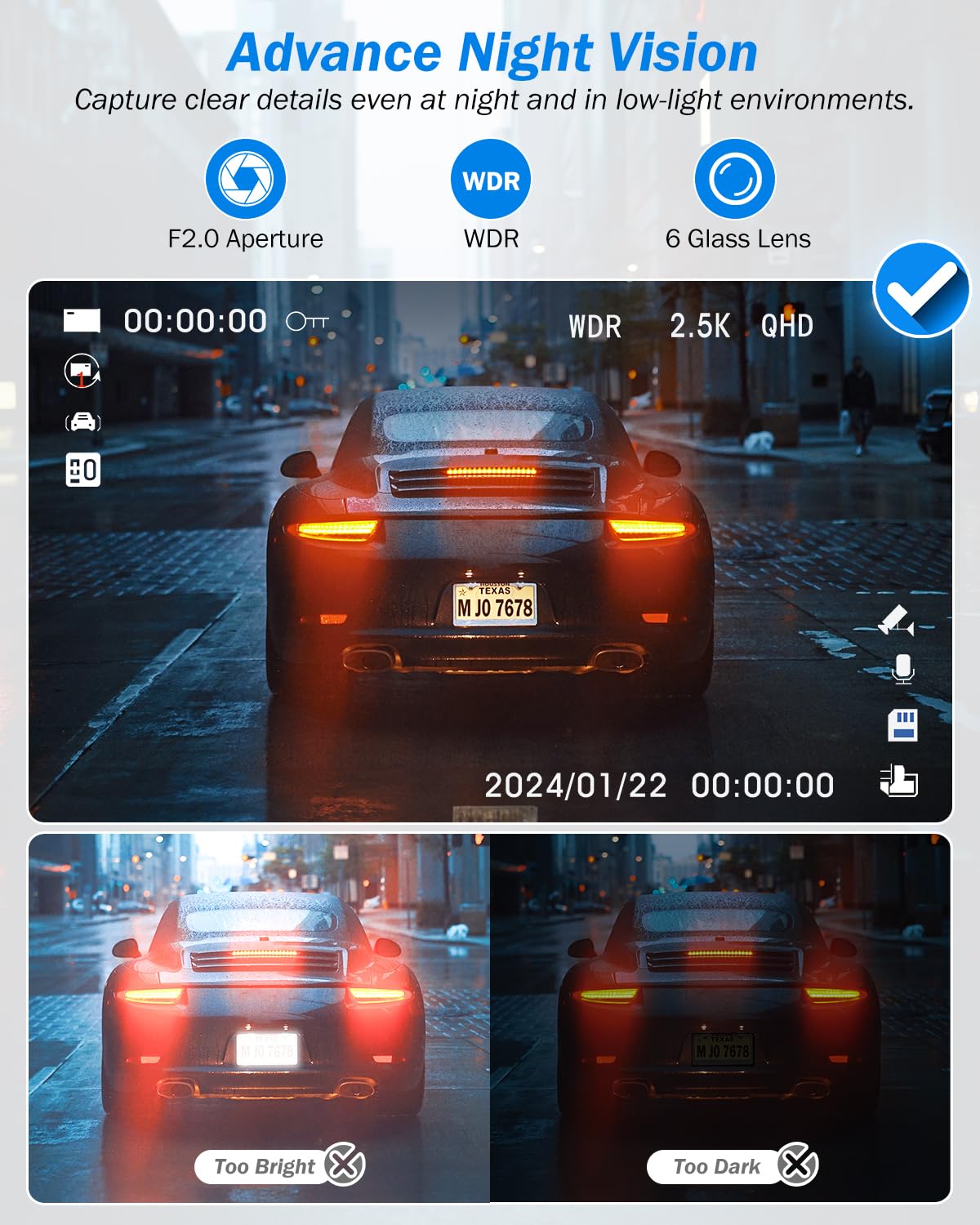
Task: Click the F2.0 Aperture shutter icon
Action: pos(246,179)
